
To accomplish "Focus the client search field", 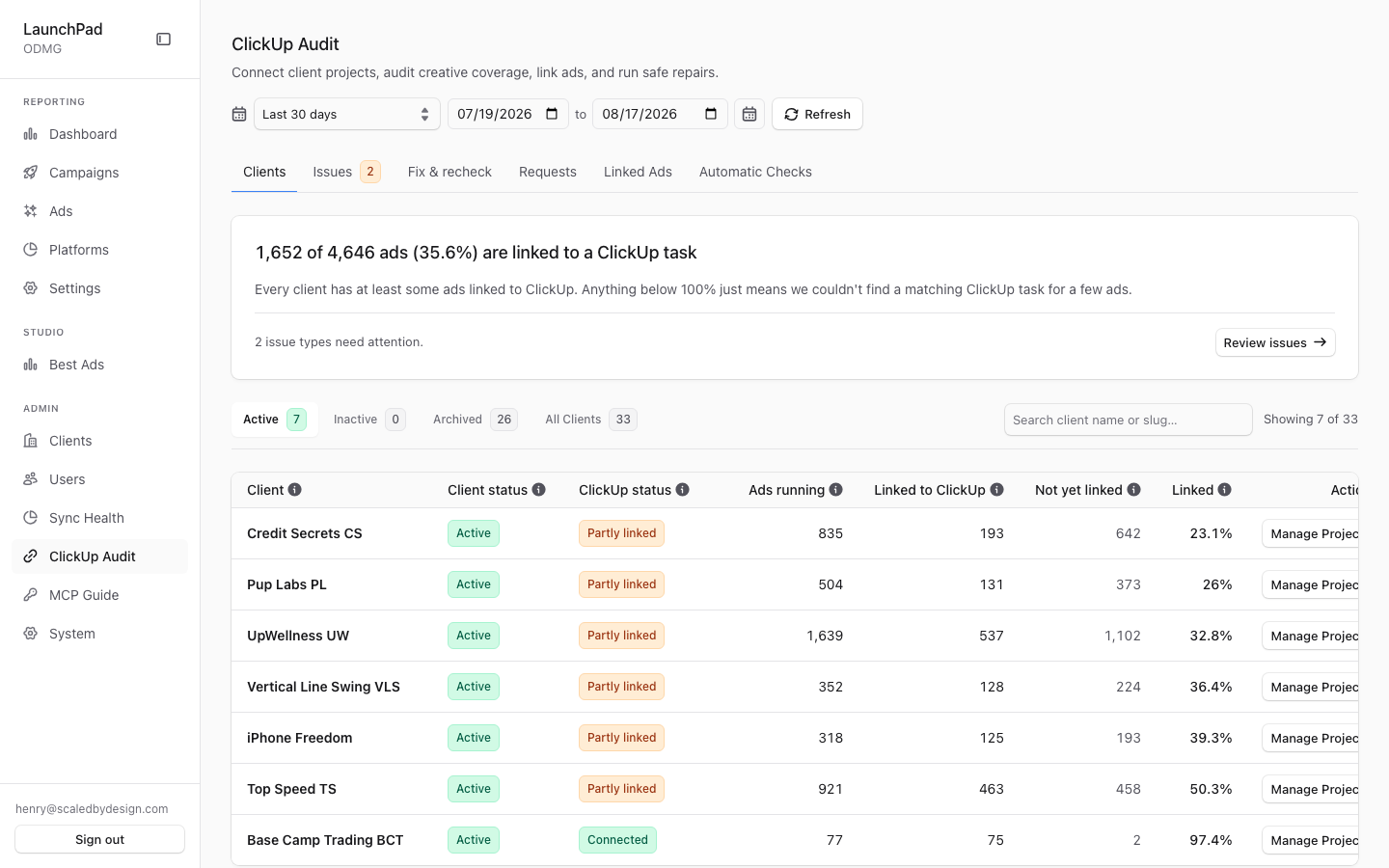I will [1128, 420].
